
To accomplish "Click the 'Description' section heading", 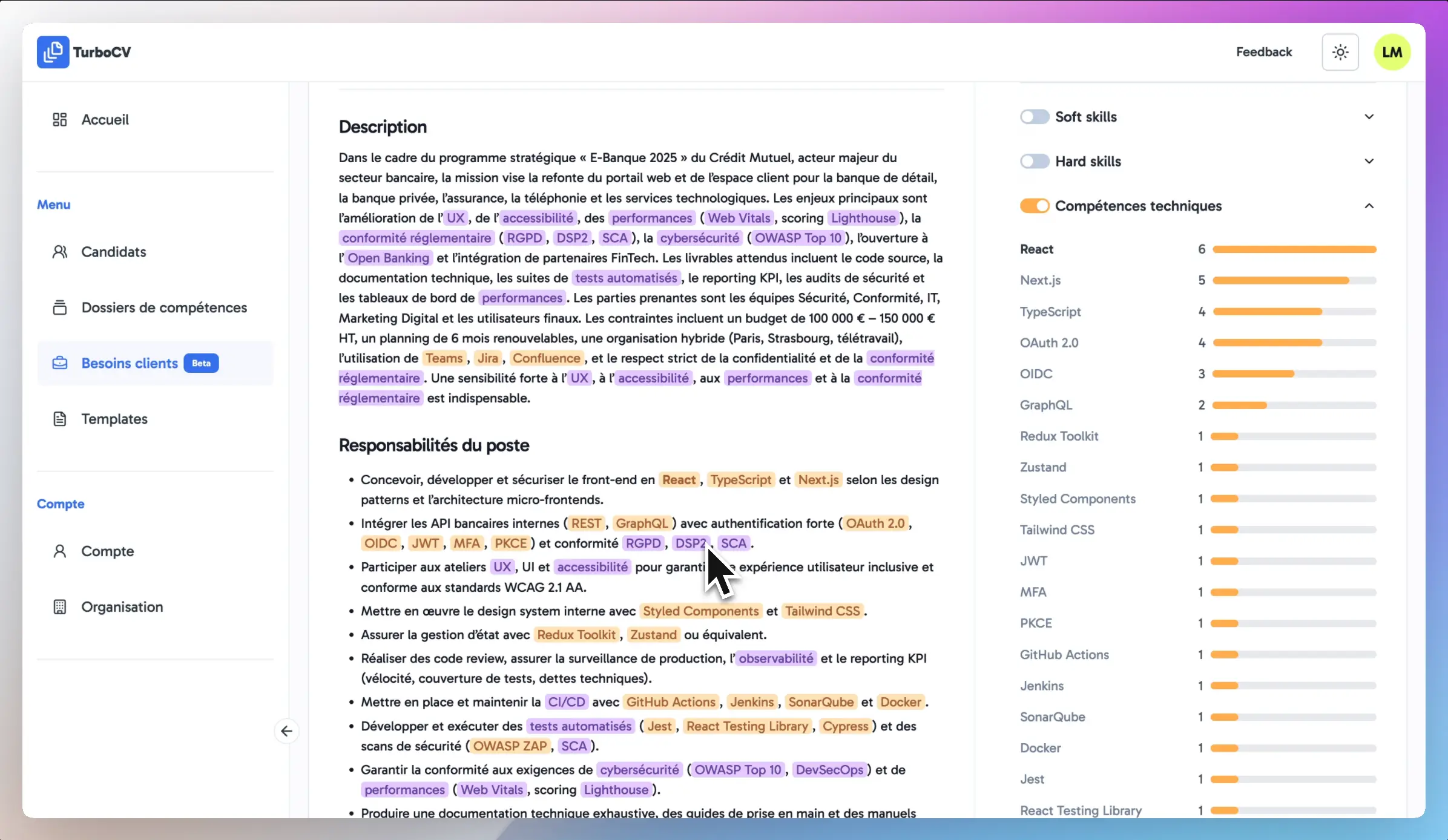I will click(x=383, y=126).
